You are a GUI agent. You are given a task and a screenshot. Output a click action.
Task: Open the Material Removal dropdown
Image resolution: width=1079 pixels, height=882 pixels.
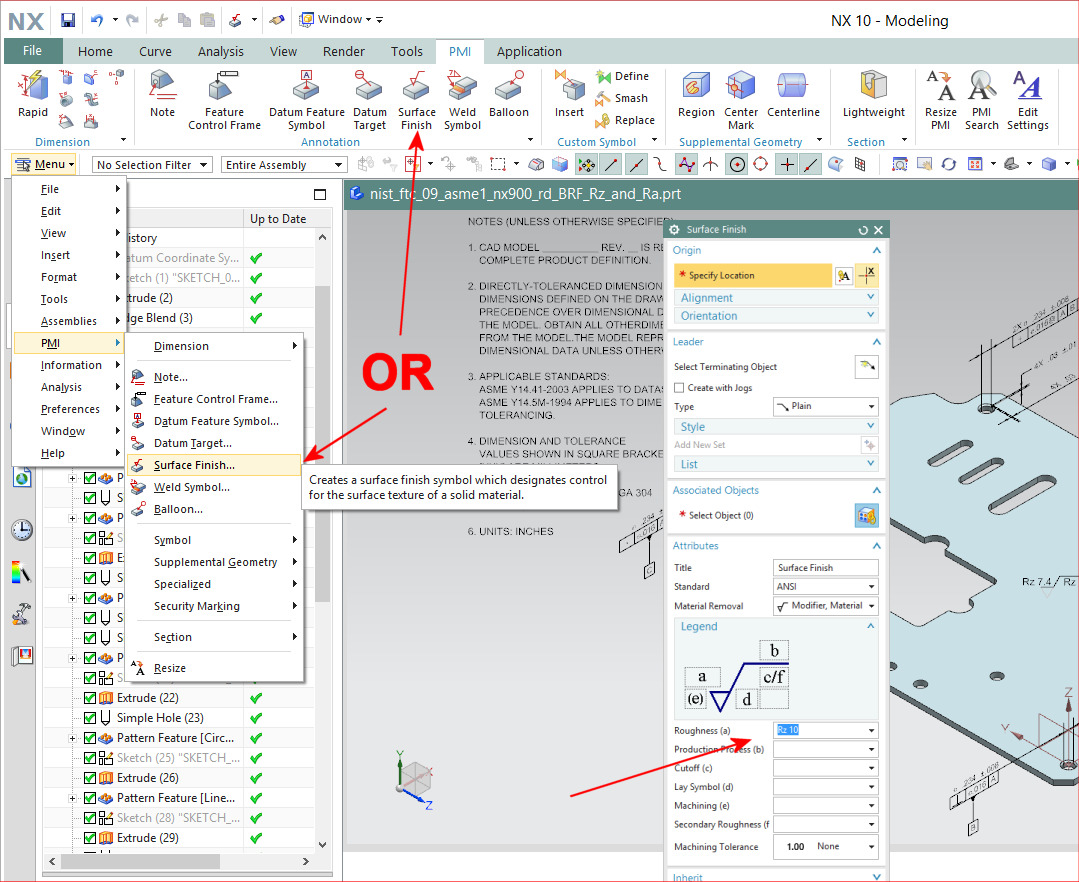(826, 606)
